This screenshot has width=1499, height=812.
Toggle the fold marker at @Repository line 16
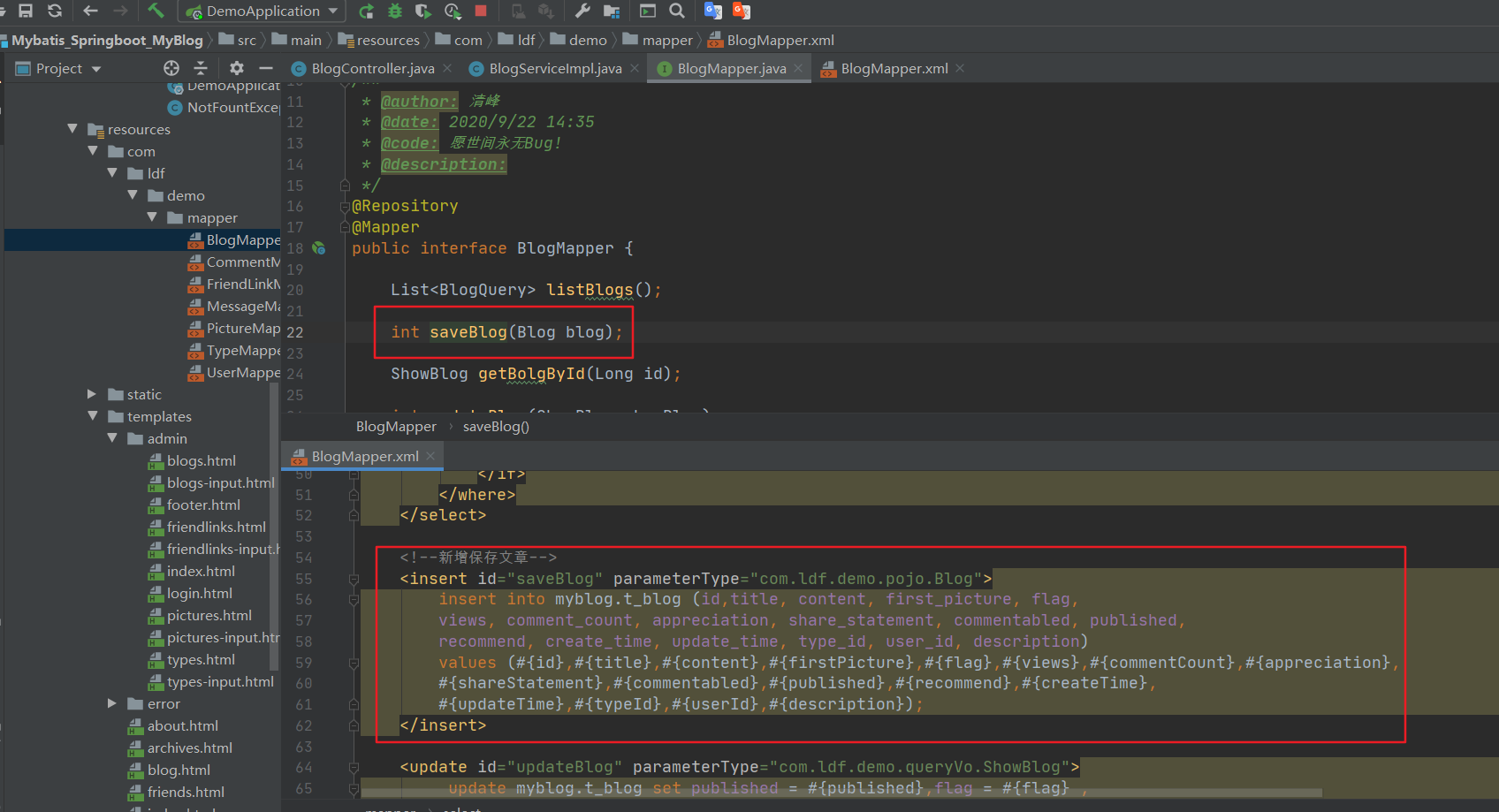coord(345,207)
